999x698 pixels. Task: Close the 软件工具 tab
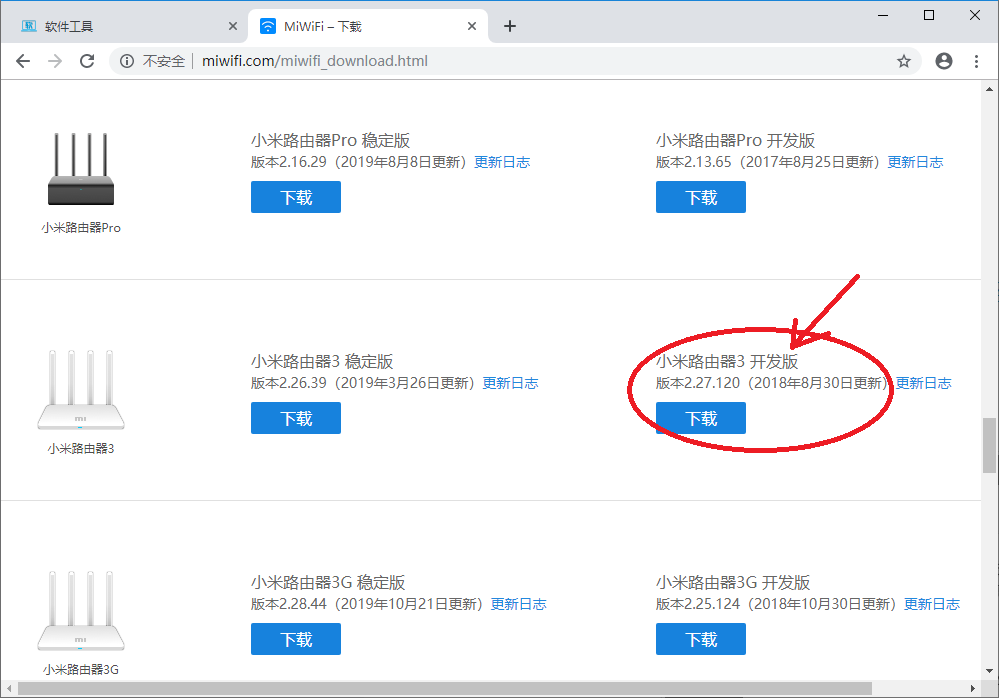tap(233, 26)
